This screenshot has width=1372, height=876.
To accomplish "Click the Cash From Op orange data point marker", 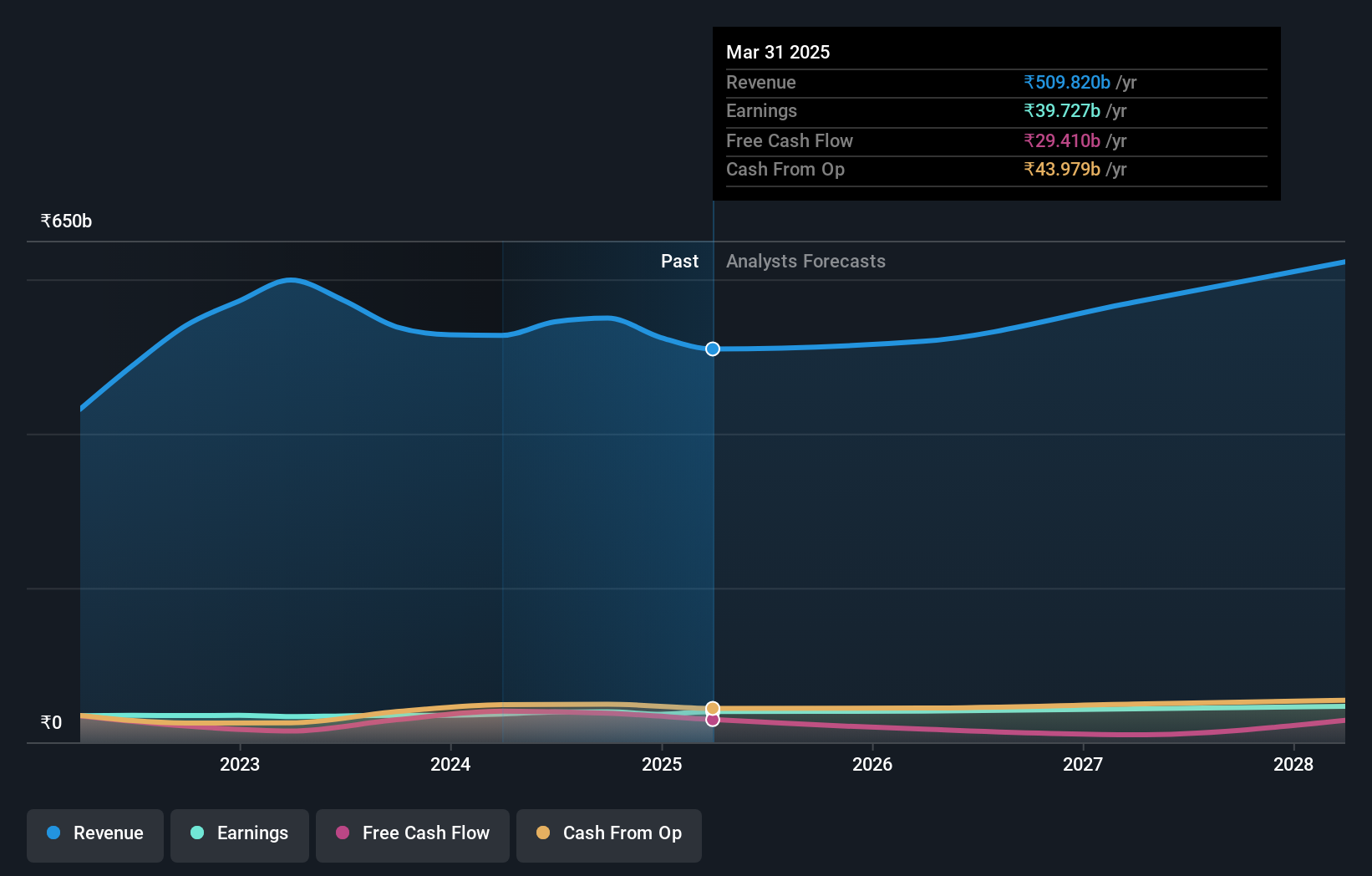I will [713, 708].
